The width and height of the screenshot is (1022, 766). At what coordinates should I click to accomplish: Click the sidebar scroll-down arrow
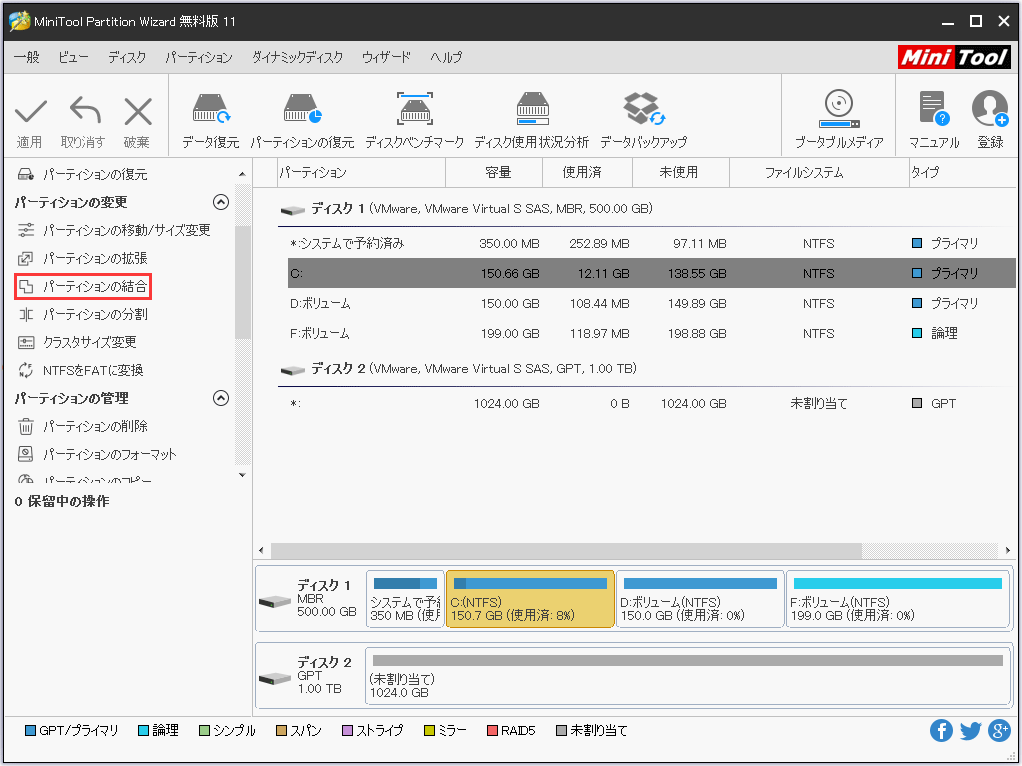(242, 475)
